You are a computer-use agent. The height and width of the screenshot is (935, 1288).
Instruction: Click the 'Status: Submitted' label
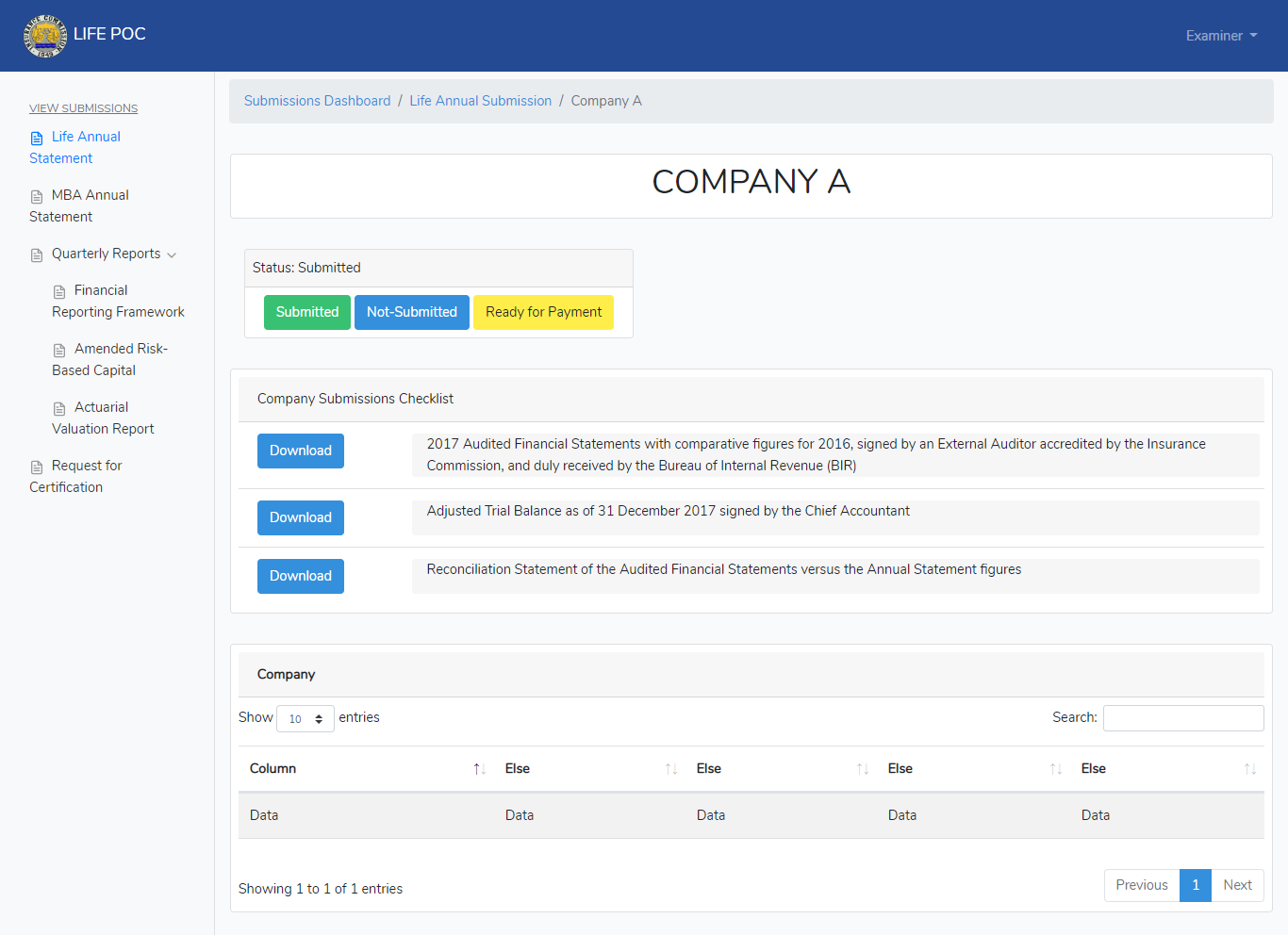306,268
